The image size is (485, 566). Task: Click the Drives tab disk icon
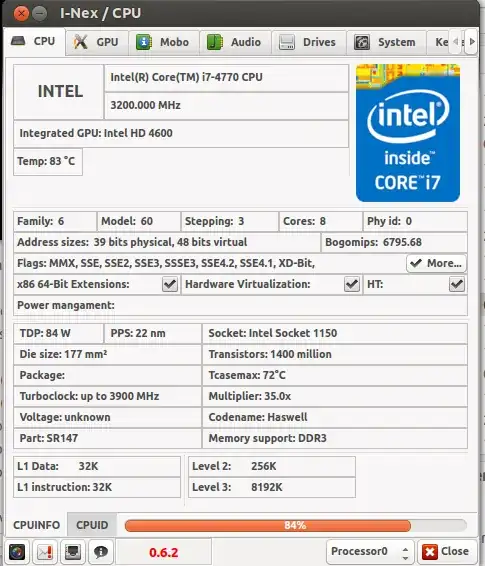[287, 42]
